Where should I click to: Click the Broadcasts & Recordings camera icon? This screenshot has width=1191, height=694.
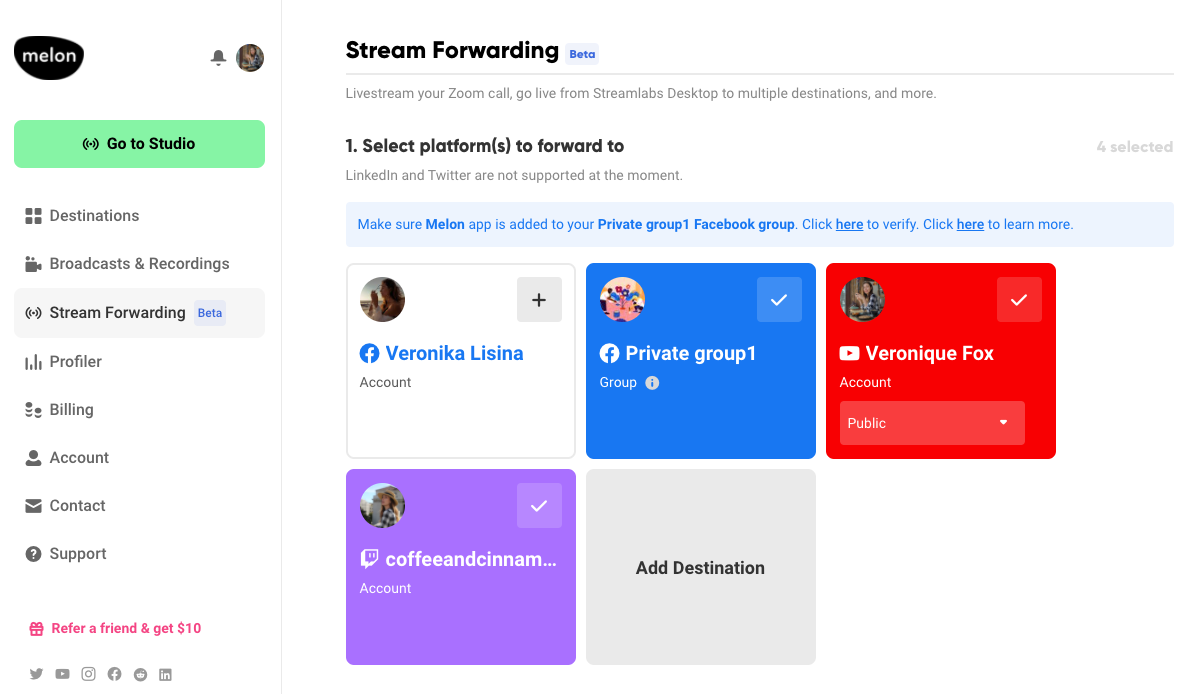(33, 264)
